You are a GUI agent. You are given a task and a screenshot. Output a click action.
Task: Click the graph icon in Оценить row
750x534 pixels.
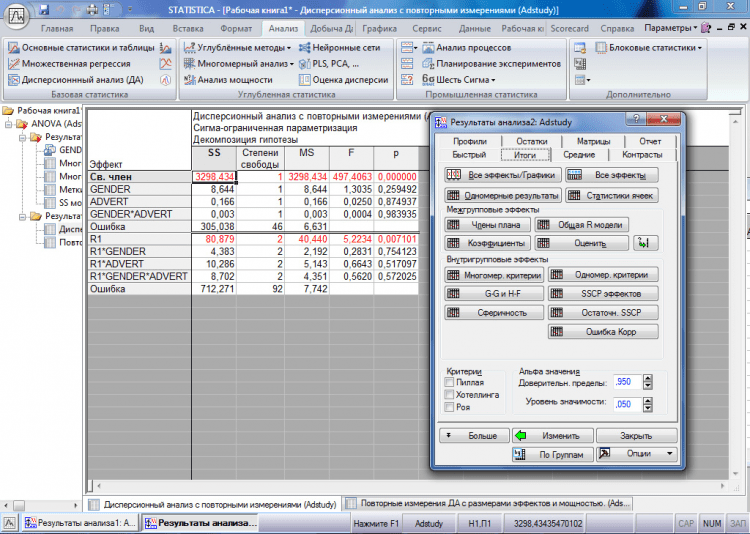[x=645, y=243]
